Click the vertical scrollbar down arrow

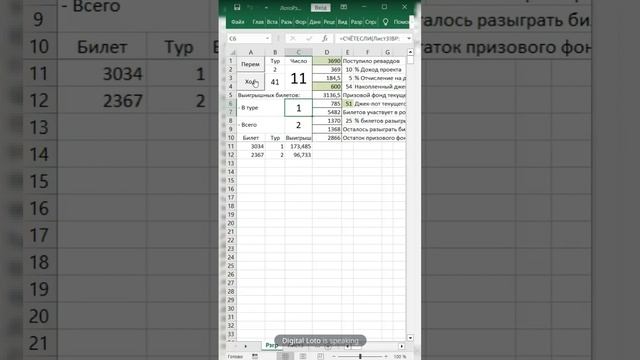(x=410, y=338)
